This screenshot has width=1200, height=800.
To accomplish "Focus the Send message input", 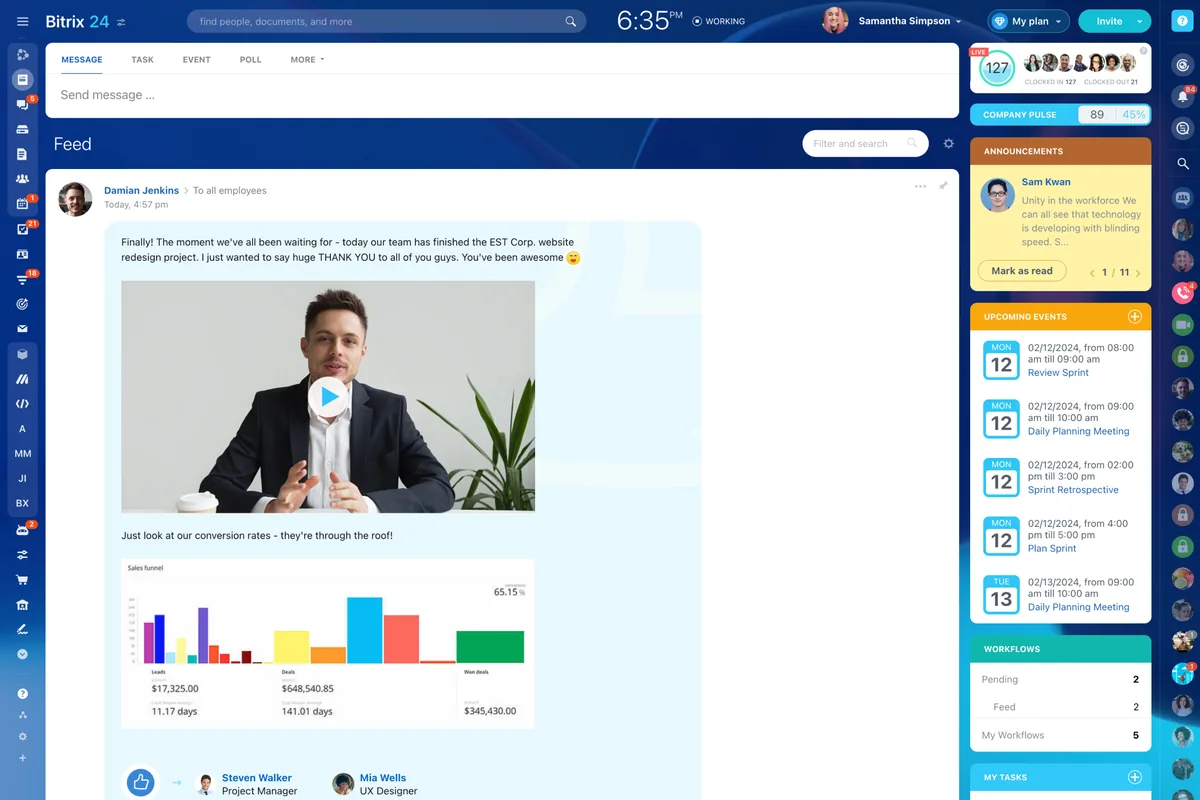I will (502, 95).
